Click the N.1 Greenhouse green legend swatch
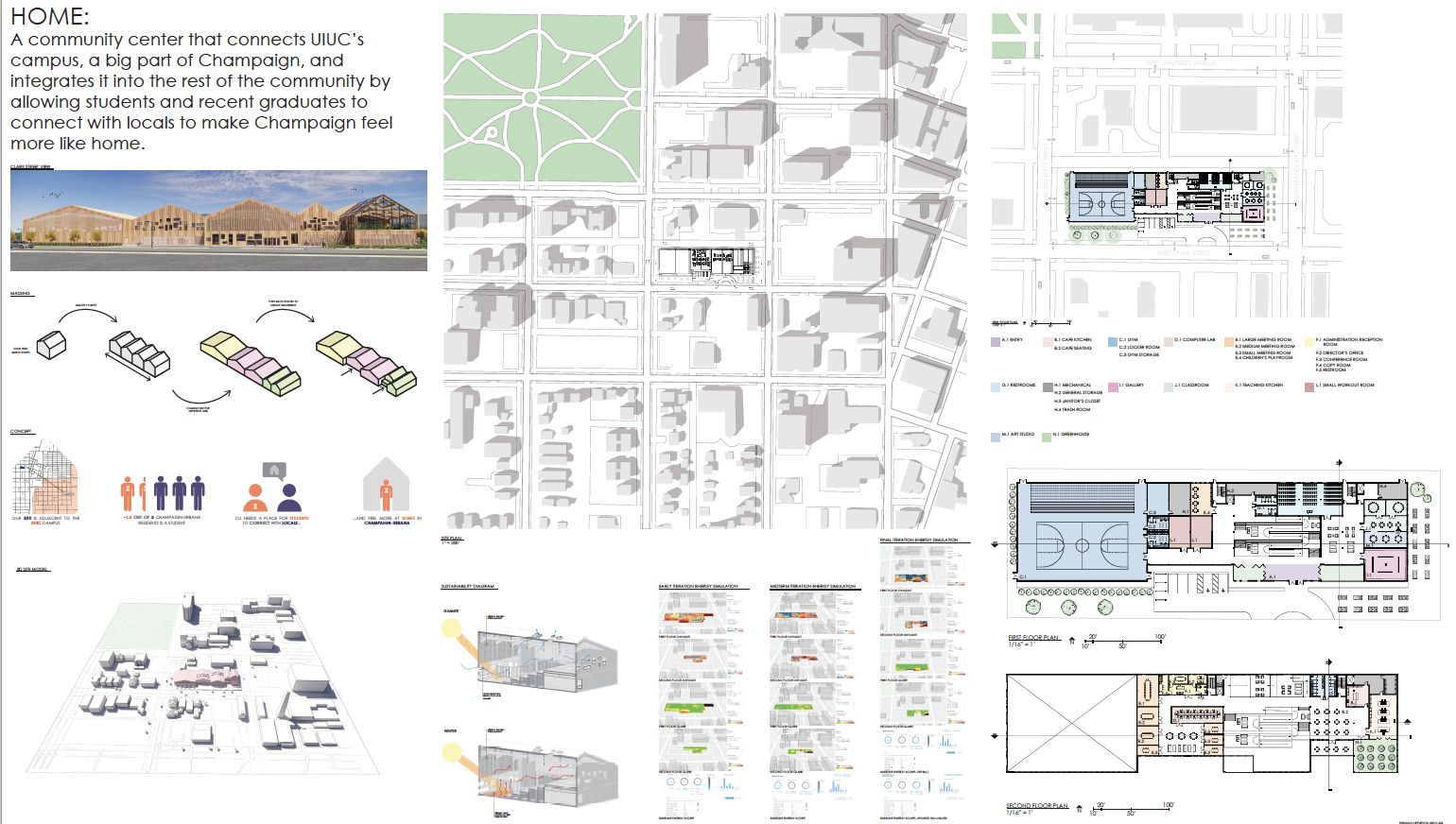This screenshot has height=824, width=1456. 1047,436
